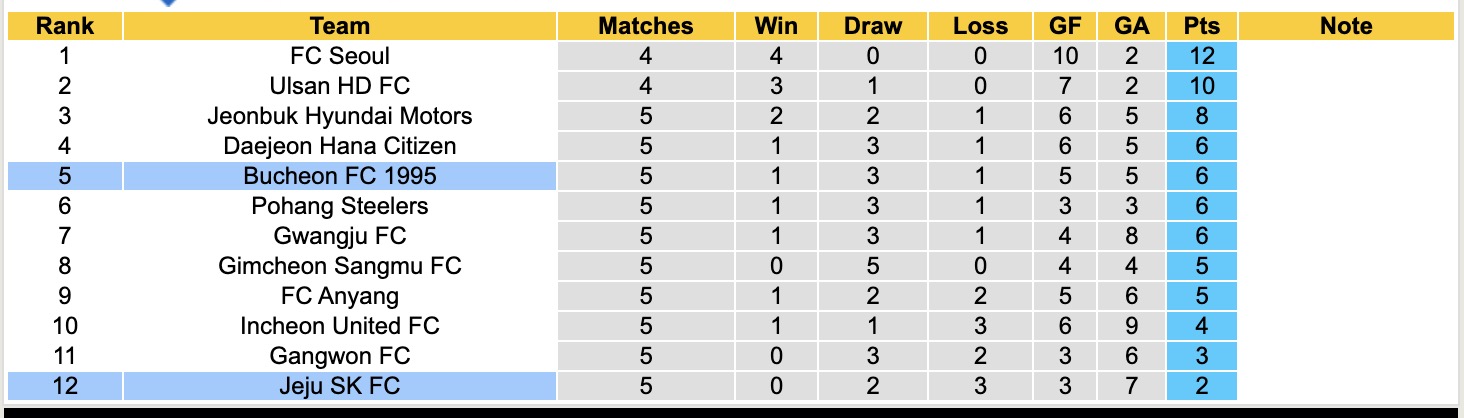Click FC Seoul's 12 points cell
The width and height of the screenshot is (1464, 418).
click(x=1201, y=56)
